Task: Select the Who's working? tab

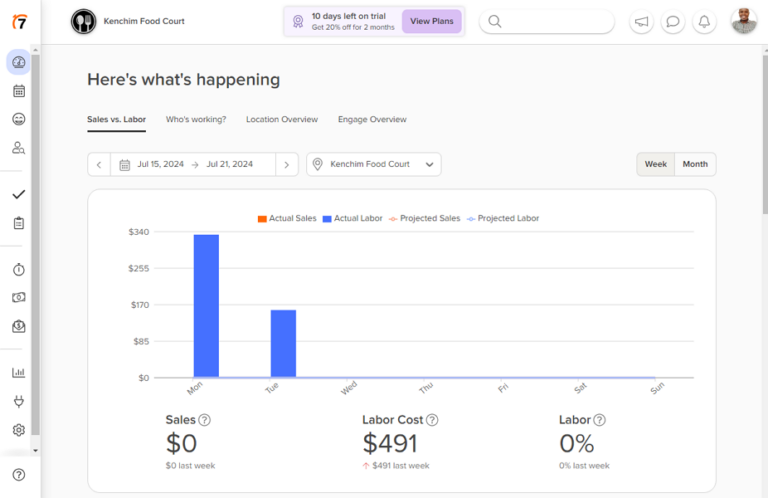Action: 196,119
